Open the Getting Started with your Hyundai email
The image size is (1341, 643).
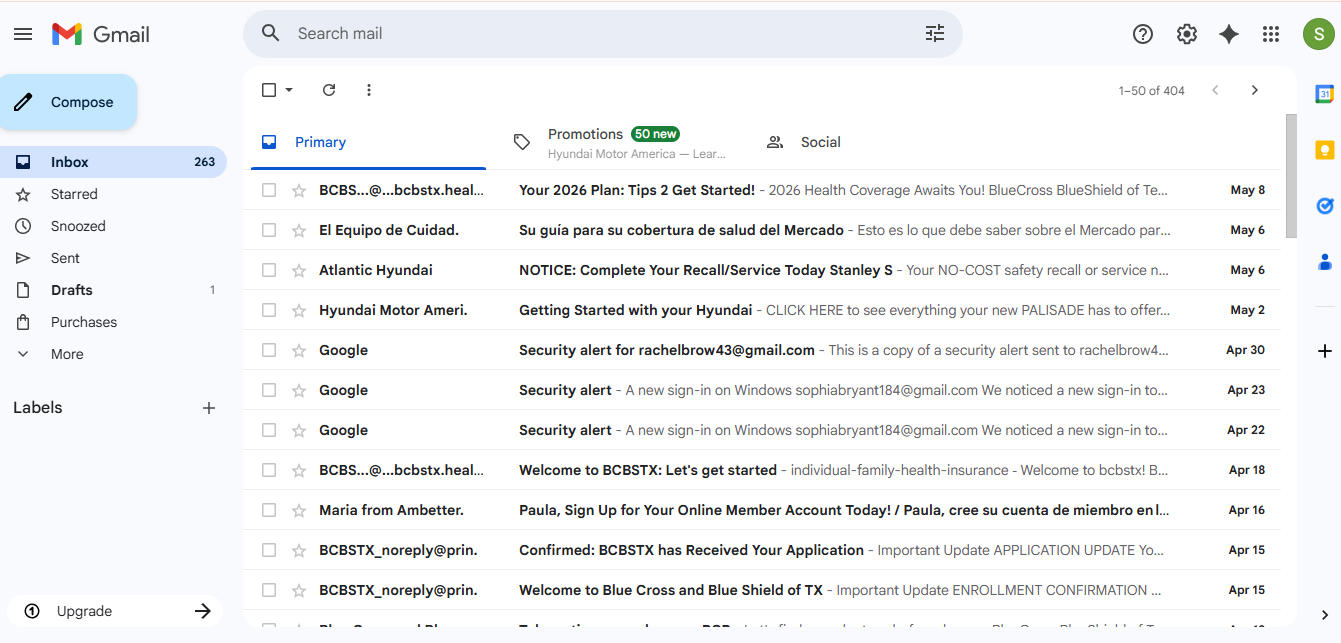coord(761,310)
